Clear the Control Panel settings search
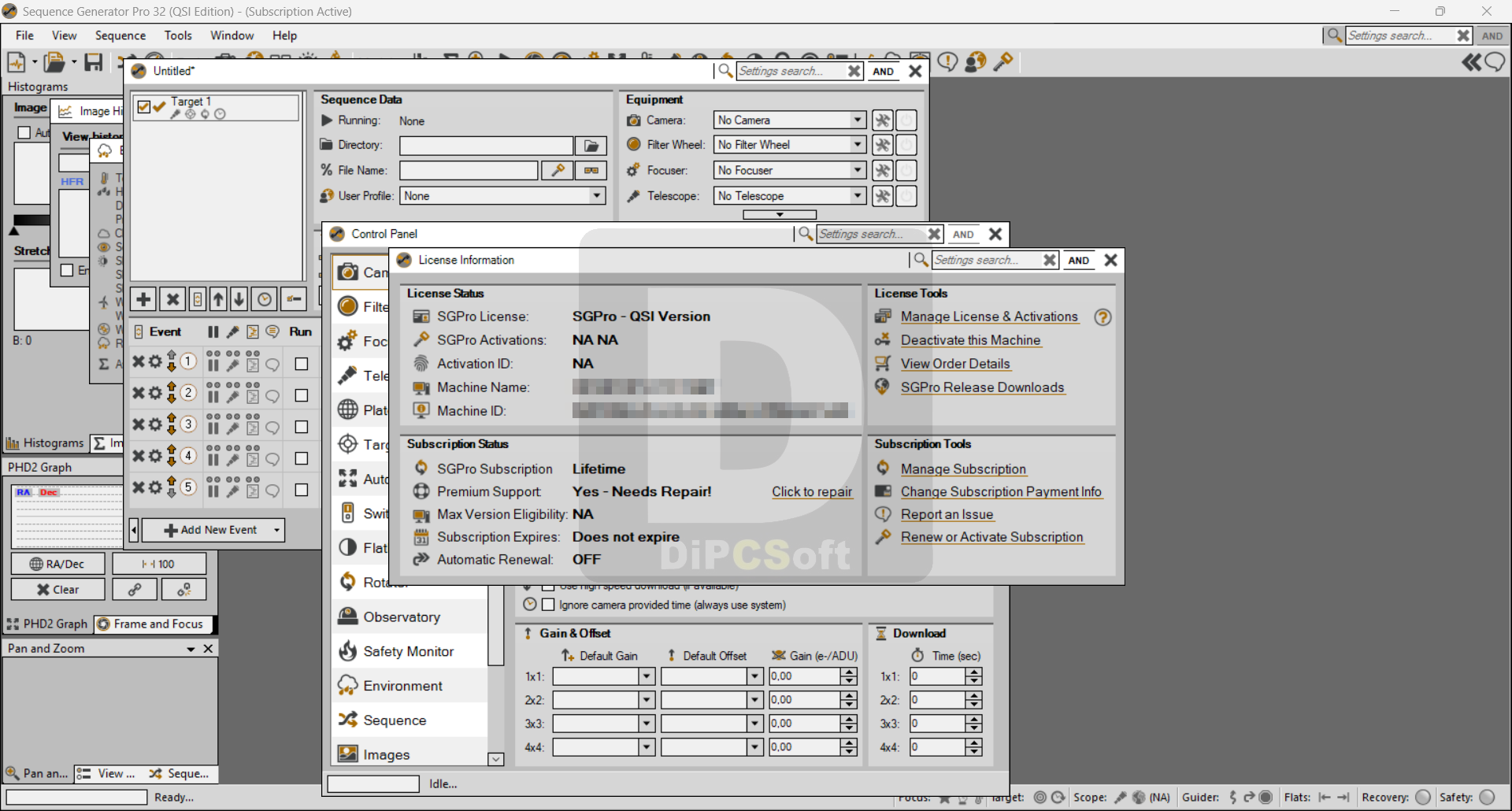Screen dimensions: 1512x811 [934, 234]
